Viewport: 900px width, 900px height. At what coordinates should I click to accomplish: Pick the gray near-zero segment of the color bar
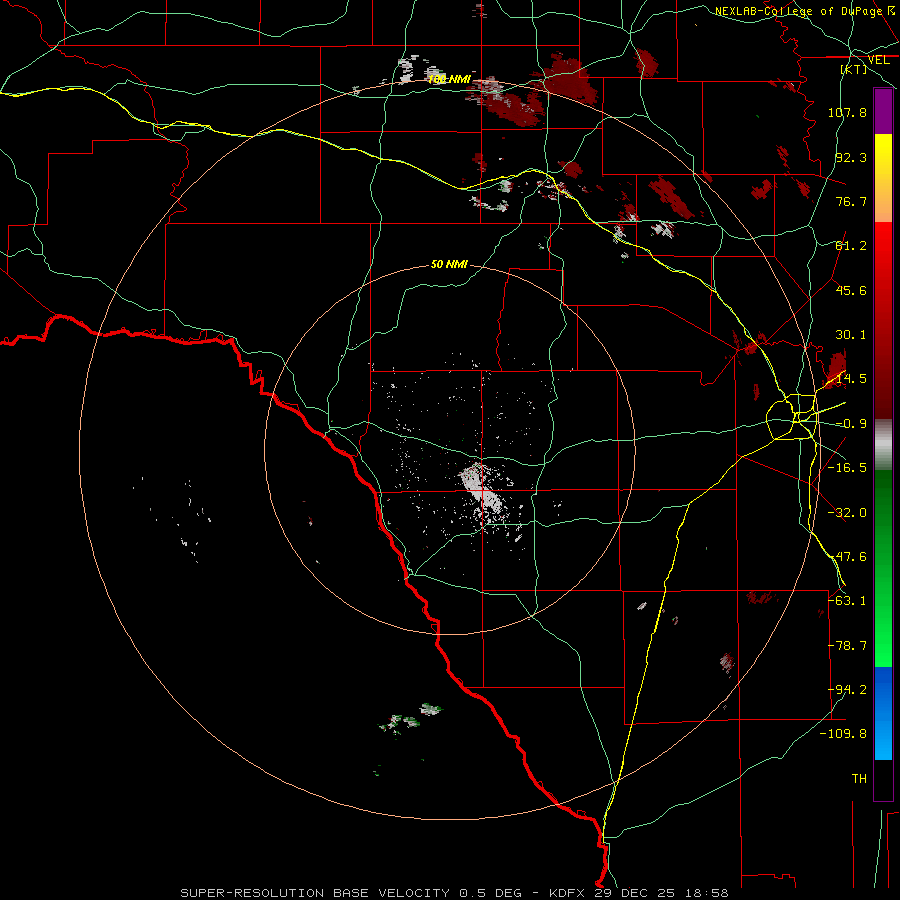883,445
